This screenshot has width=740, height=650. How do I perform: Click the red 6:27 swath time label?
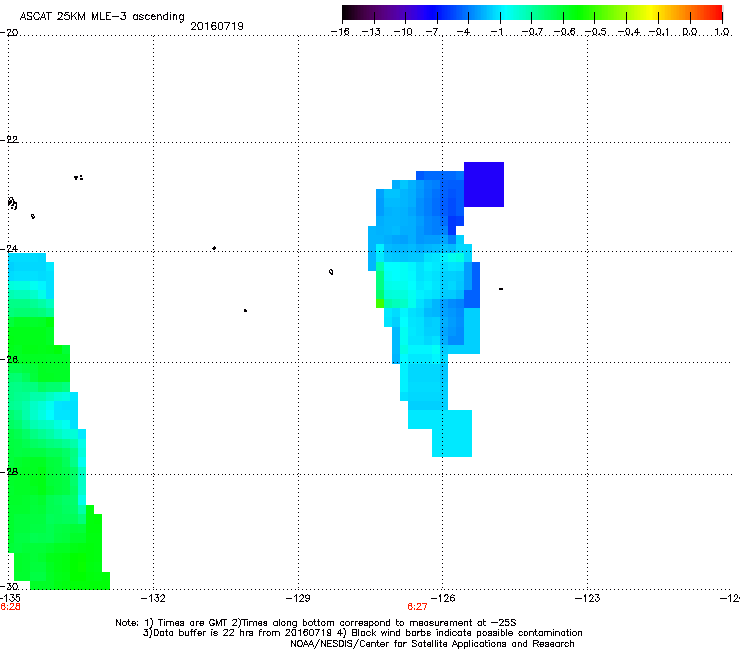[417, 607]
